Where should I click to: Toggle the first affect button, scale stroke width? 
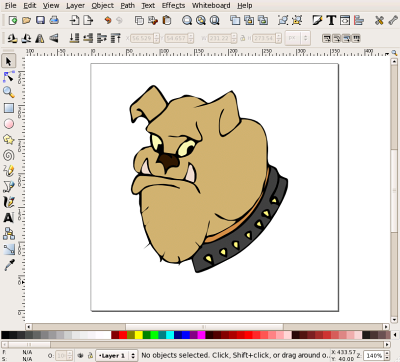pos(326,38)
